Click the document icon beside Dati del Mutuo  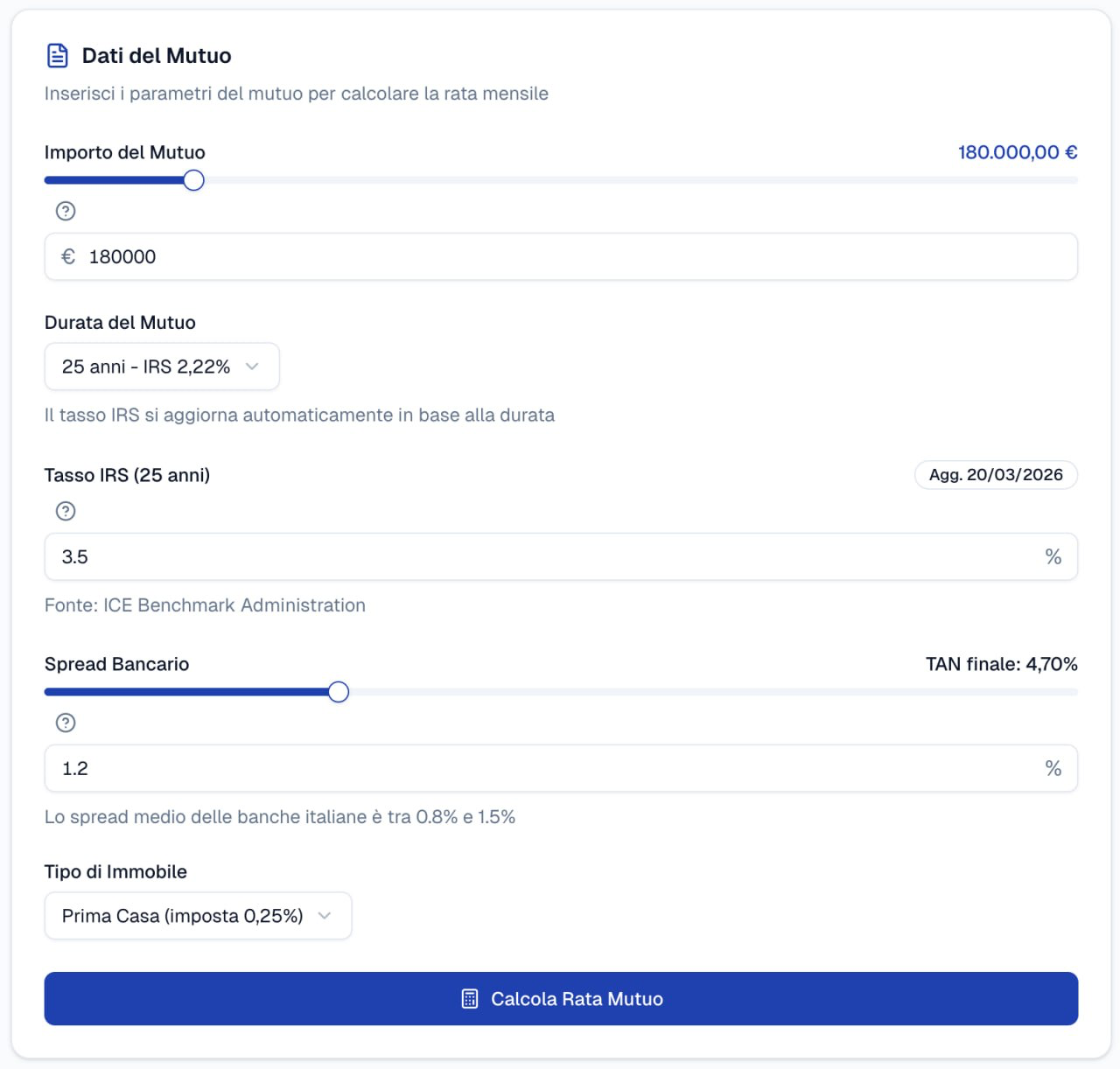pos(57,56)
